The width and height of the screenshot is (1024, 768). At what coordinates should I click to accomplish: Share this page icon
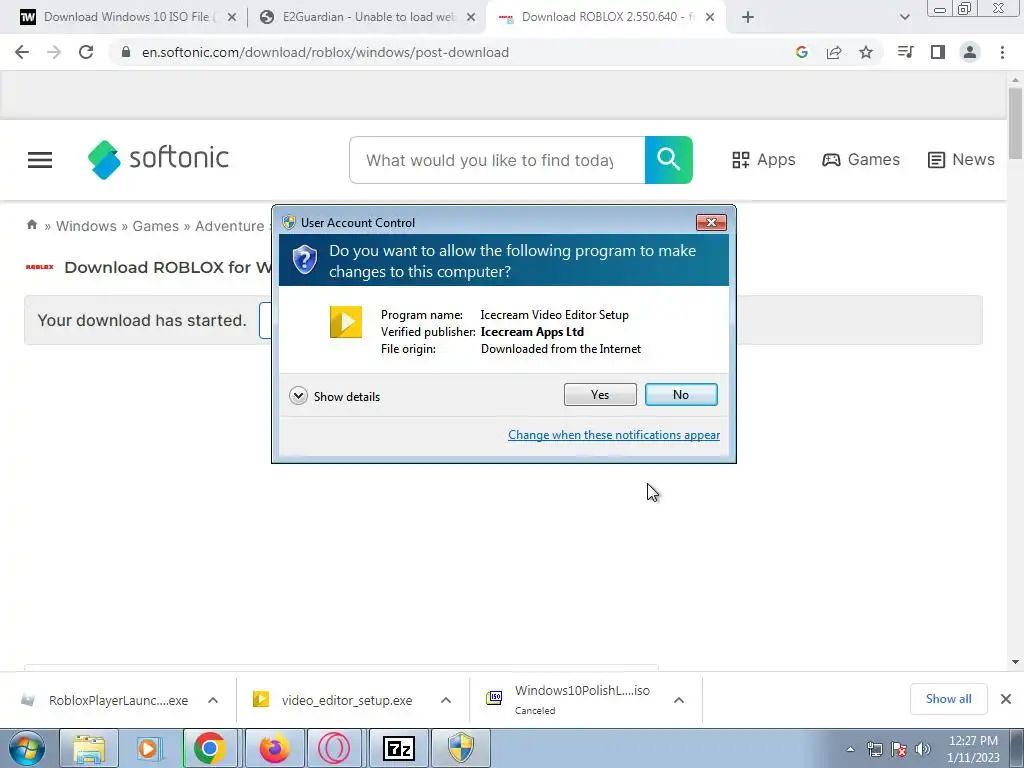[x=834, y=52]
